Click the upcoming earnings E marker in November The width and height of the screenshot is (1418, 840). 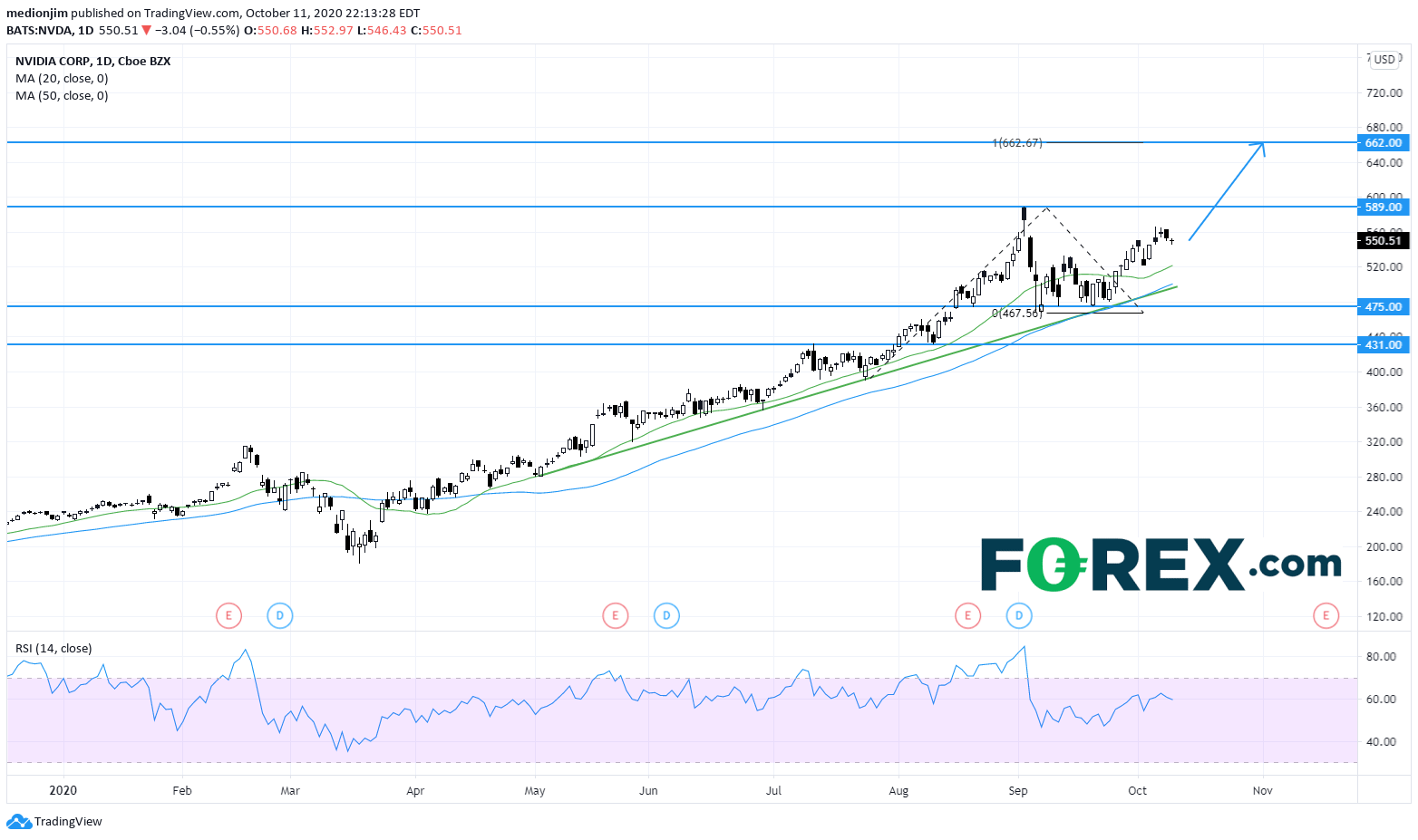(1326, 616)
